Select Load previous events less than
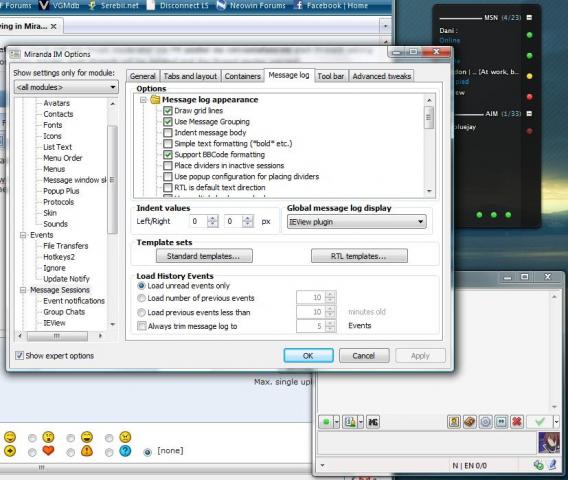Viewport: 568px width, 480px height. point(141,312)
